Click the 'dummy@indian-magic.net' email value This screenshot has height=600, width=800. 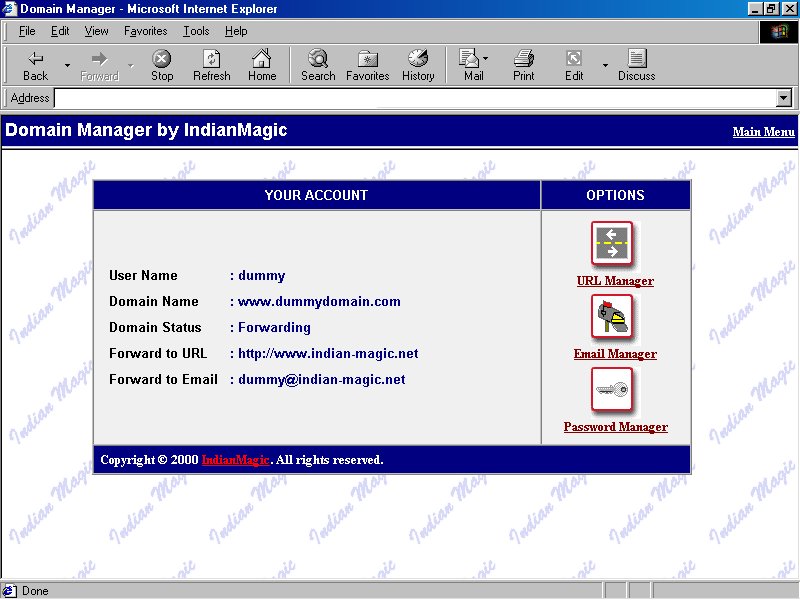(x=321, y=380)
